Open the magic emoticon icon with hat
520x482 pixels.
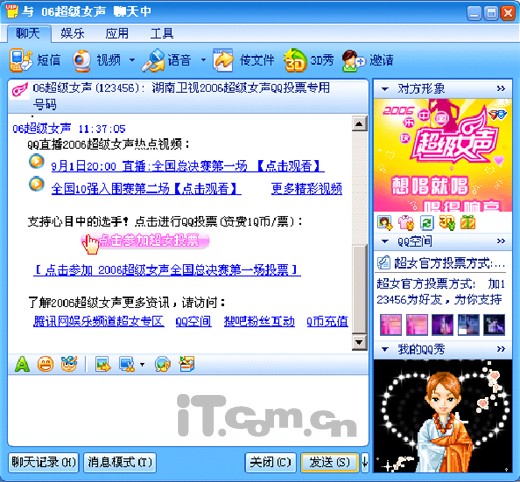point(69,364)
